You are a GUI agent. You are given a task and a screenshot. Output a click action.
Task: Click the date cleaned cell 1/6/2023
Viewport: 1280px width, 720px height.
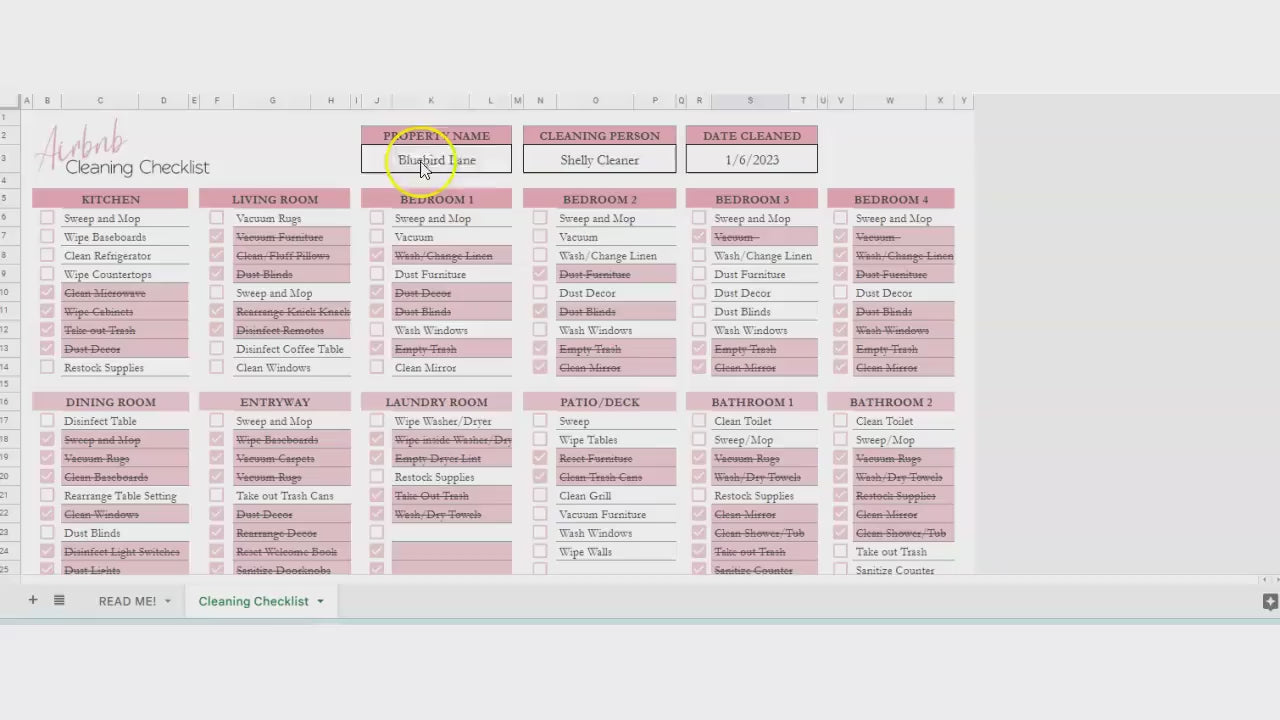pyautogui.click(x=751, y=160)
